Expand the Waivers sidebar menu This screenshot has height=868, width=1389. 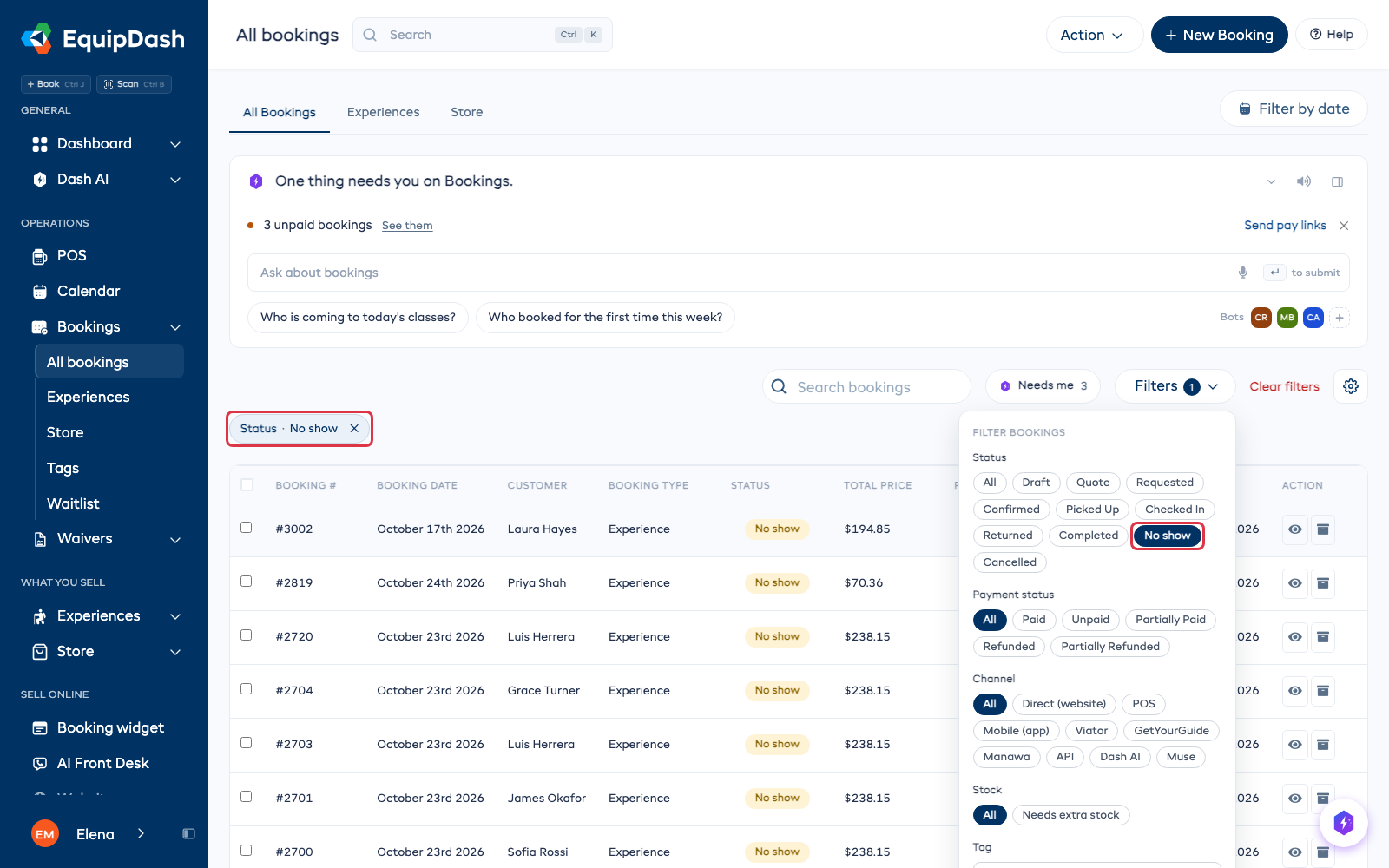point(174,539)
